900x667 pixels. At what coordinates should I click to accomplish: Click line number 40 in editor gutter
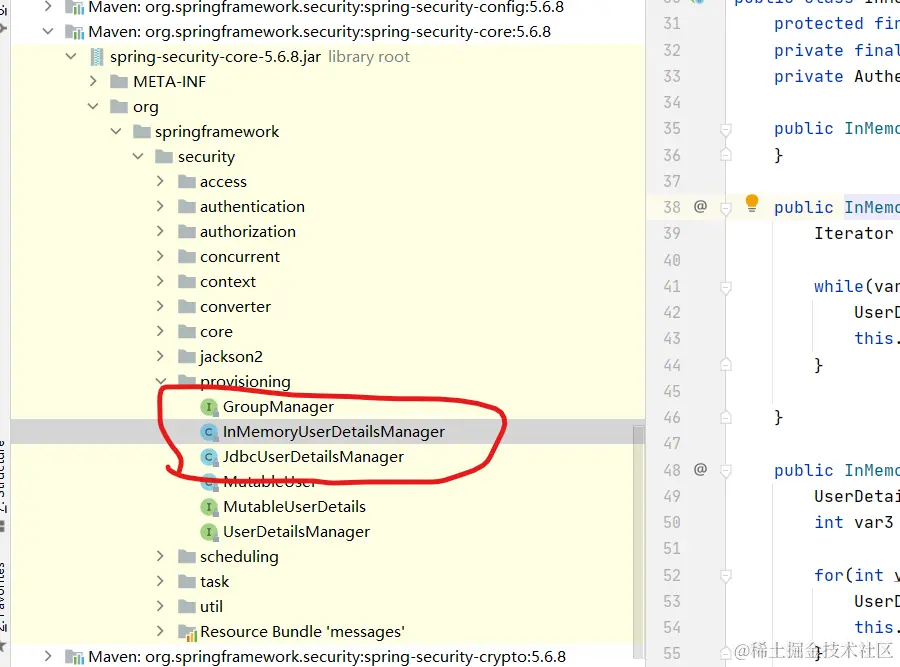(672, 260)
